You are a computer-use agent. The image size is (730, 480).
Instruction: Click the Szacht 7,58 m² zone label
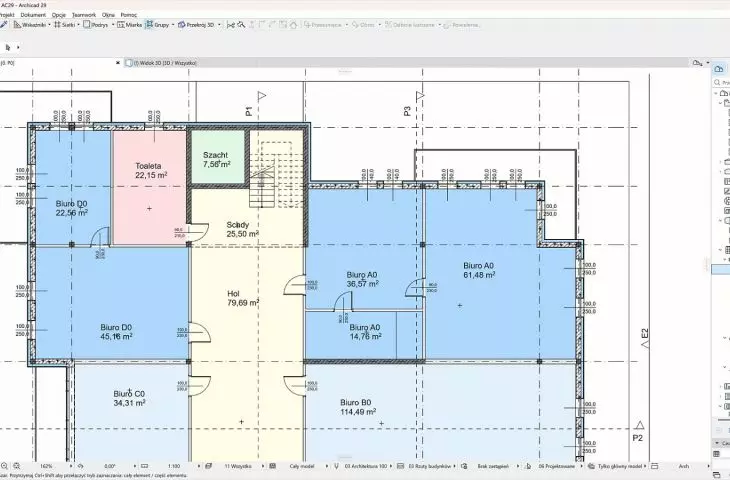click(x=216, y=159)
